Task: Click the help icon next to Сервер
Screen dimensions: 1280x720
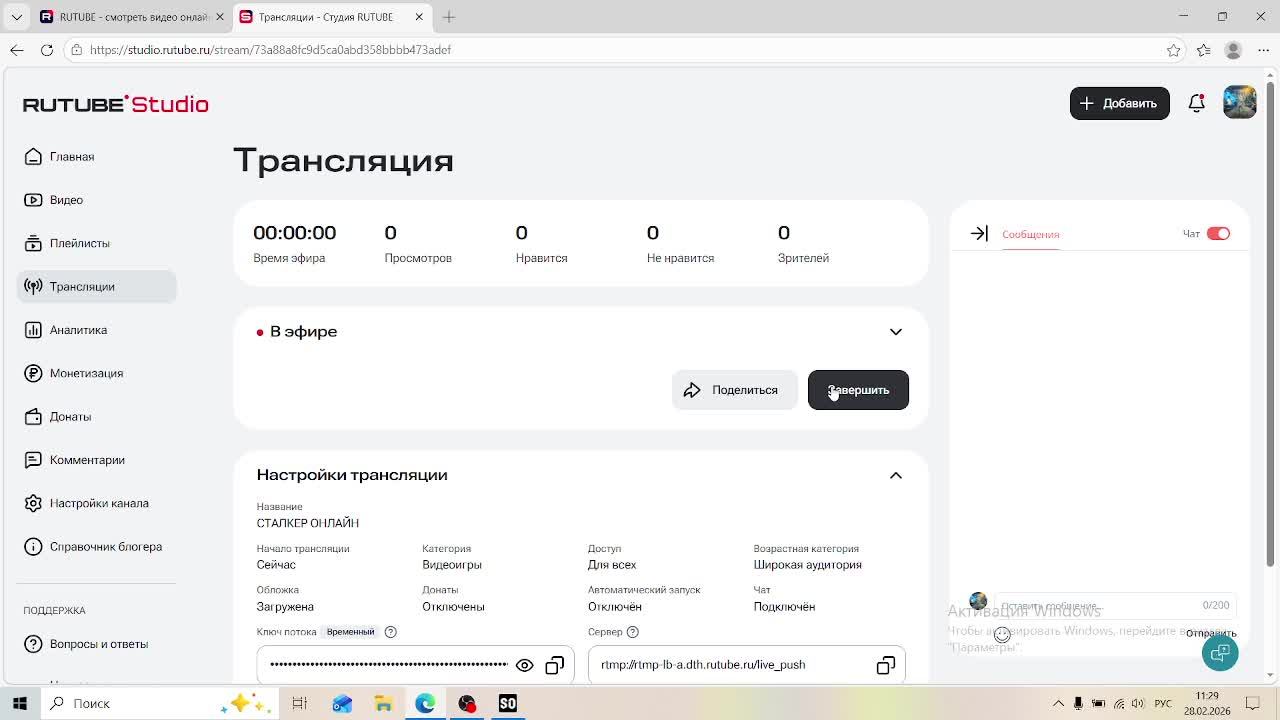Action: (633, 632)
